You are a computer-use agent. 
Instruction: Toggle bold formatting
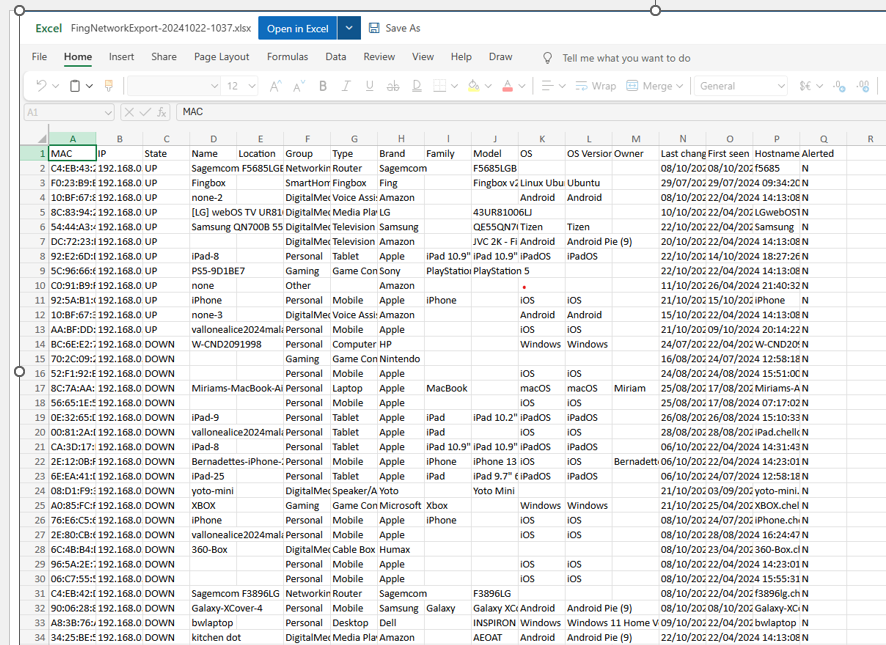point(323,86)
